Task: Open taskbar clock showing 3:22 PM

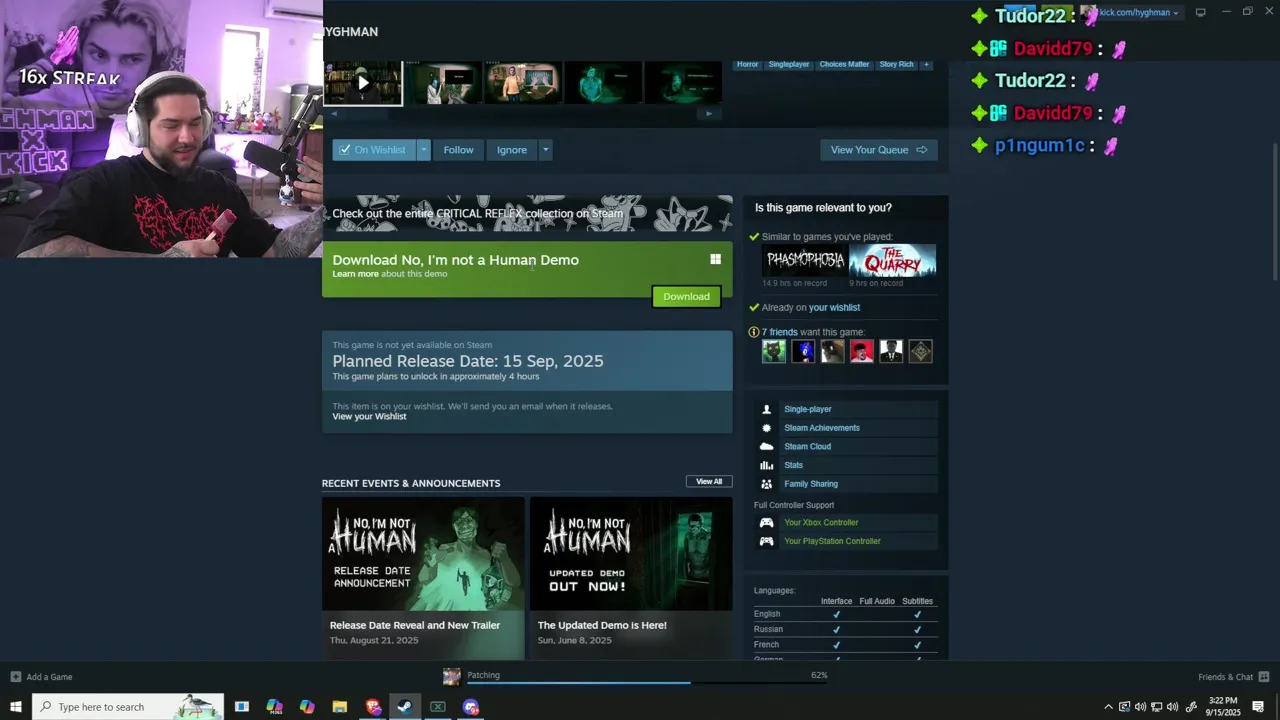Action: point(1223,707)
